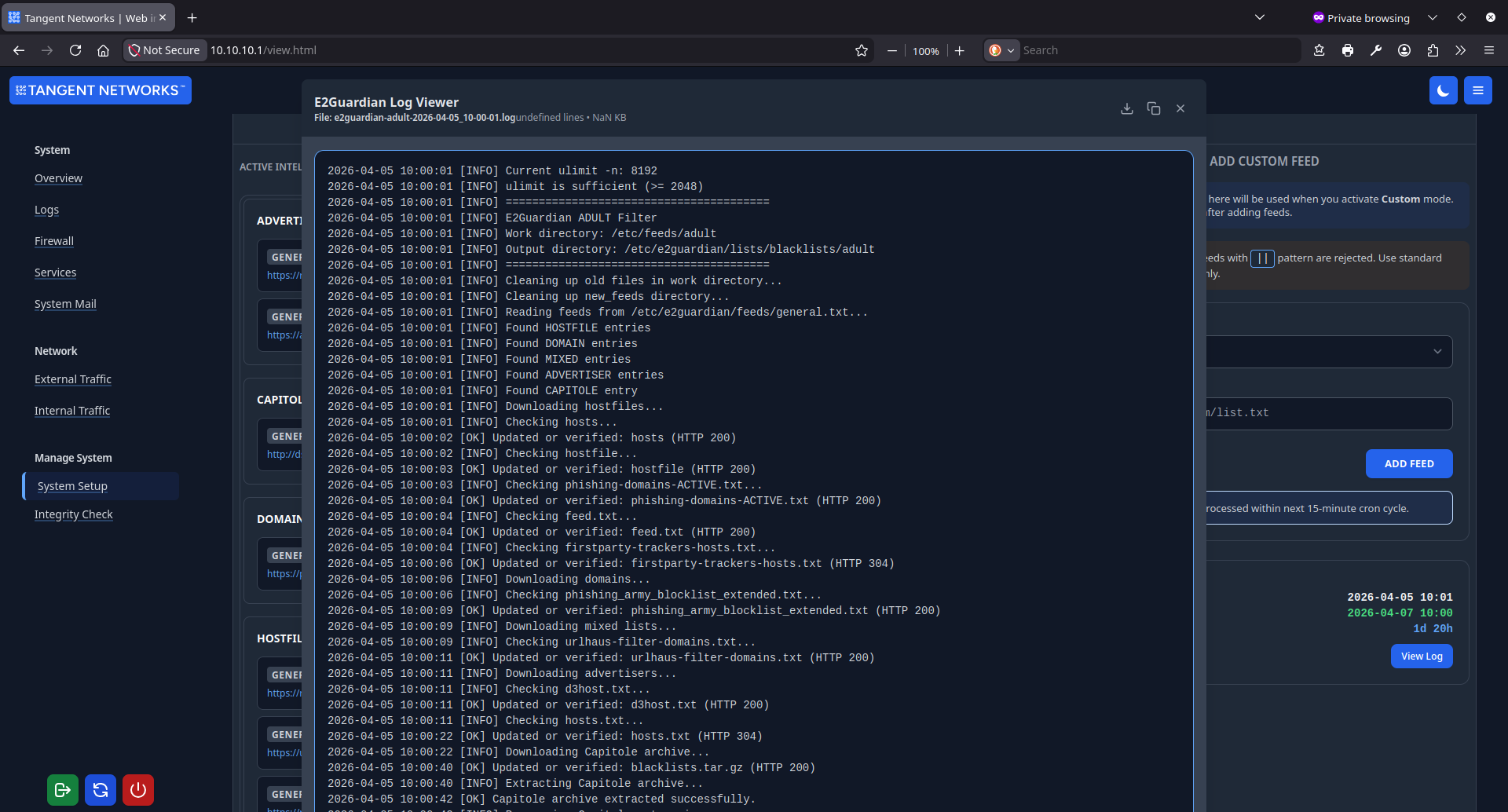Toggle dark mode with the moon button
Image resolution: width=1508 pixels, height=812 pixels.
coord(1444,90)
